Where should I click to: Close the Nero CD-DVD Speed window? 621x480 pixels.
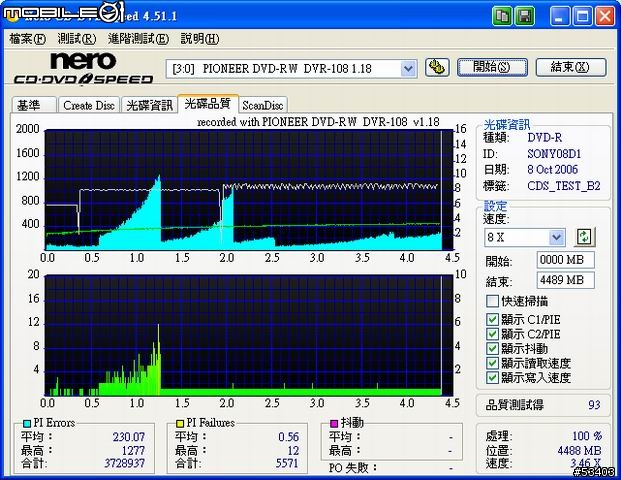click(605, 17)
